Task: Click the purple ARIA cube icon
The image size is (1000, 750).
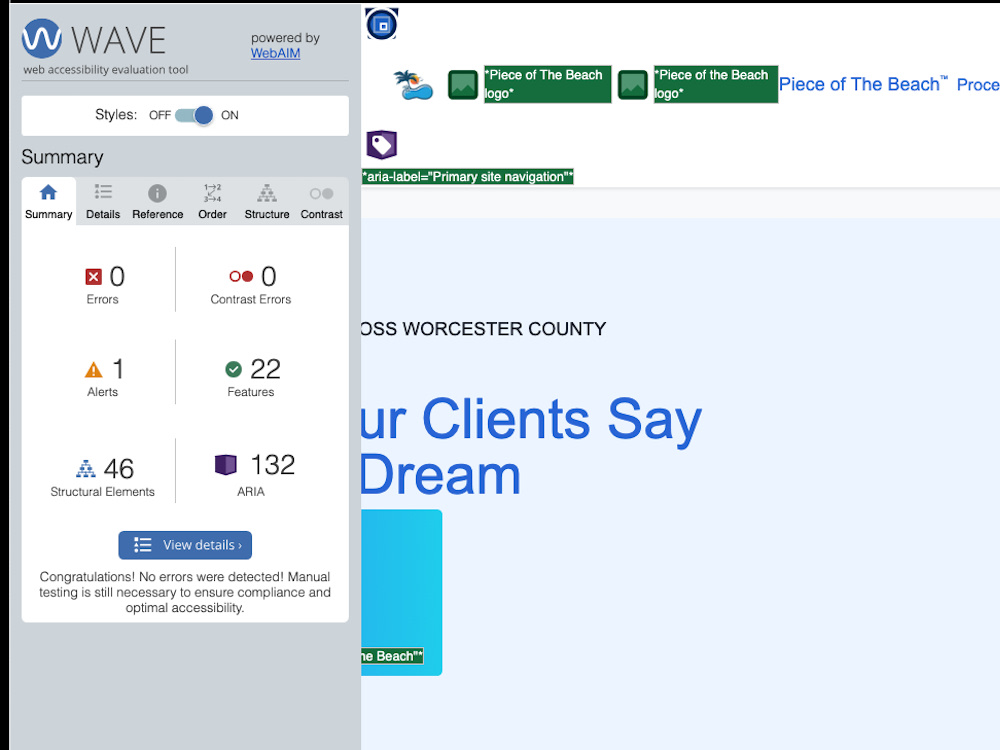Action: pos(226,465)
